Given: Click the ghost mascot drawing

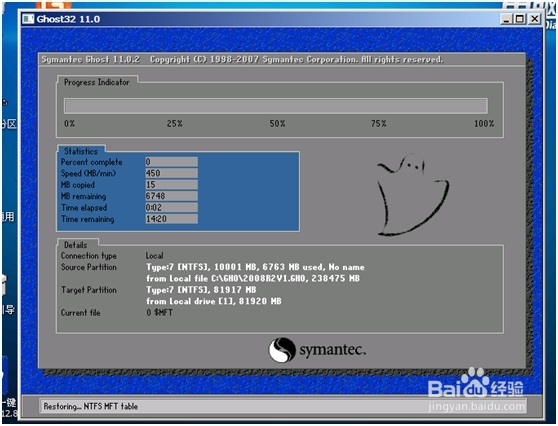Looking at the screenshot, I should click(x=413, y=195).
